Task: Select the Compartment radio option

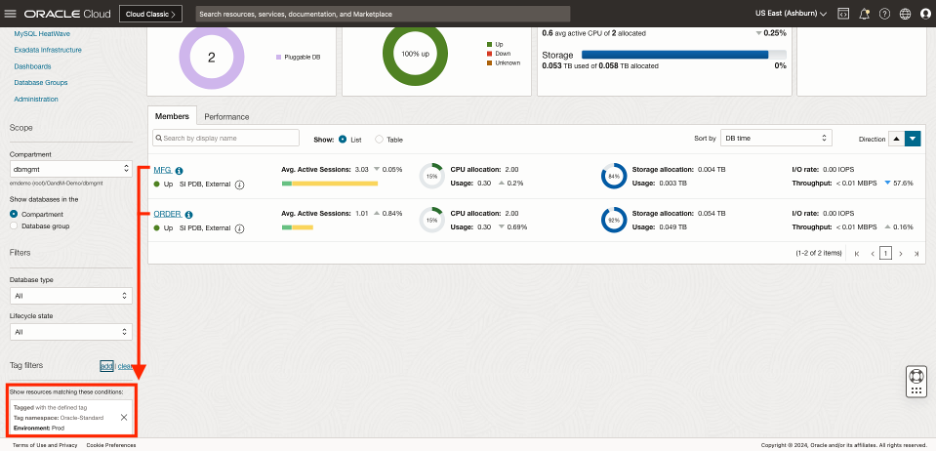Action: (x=14, y=214)
